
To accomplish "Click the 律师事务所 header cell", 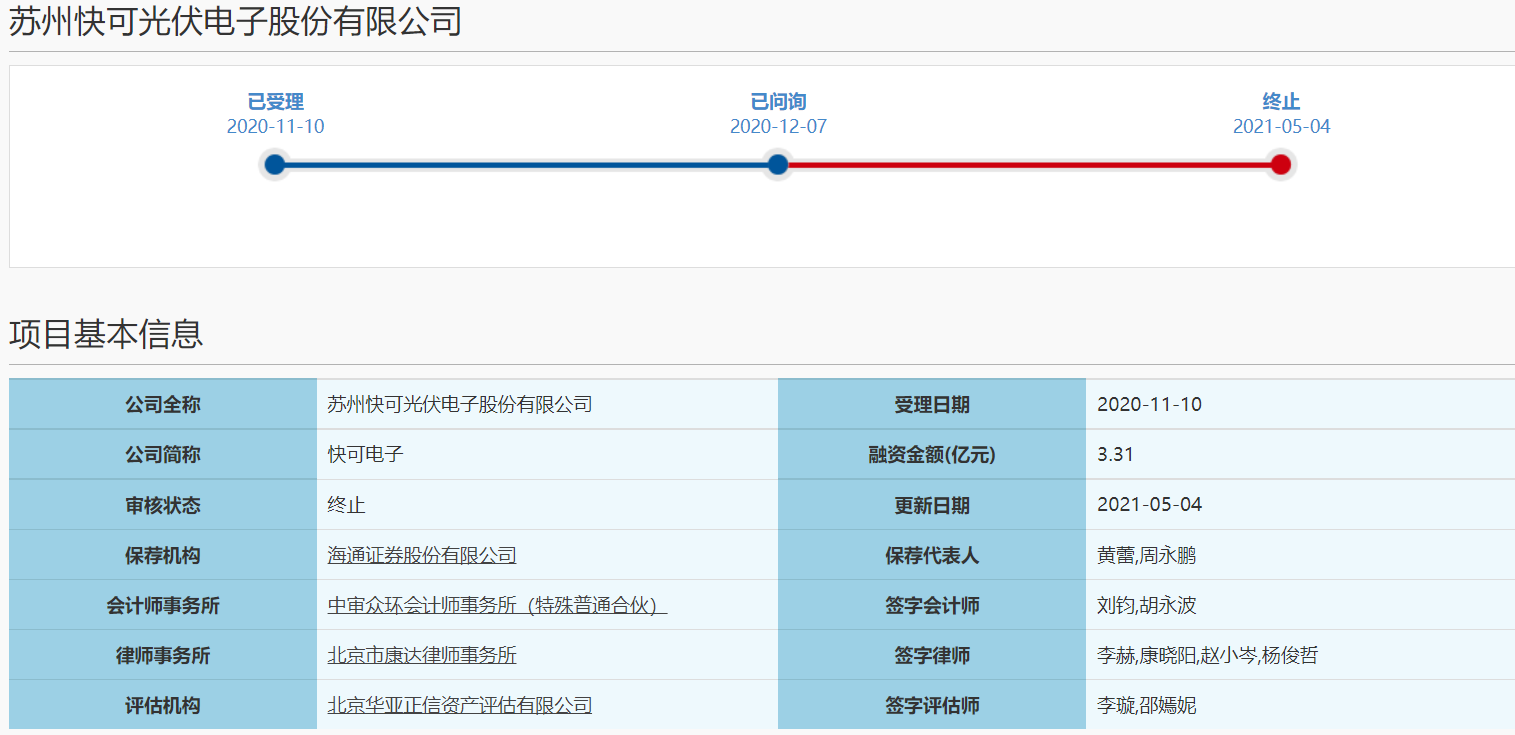I will click(163, 655).
